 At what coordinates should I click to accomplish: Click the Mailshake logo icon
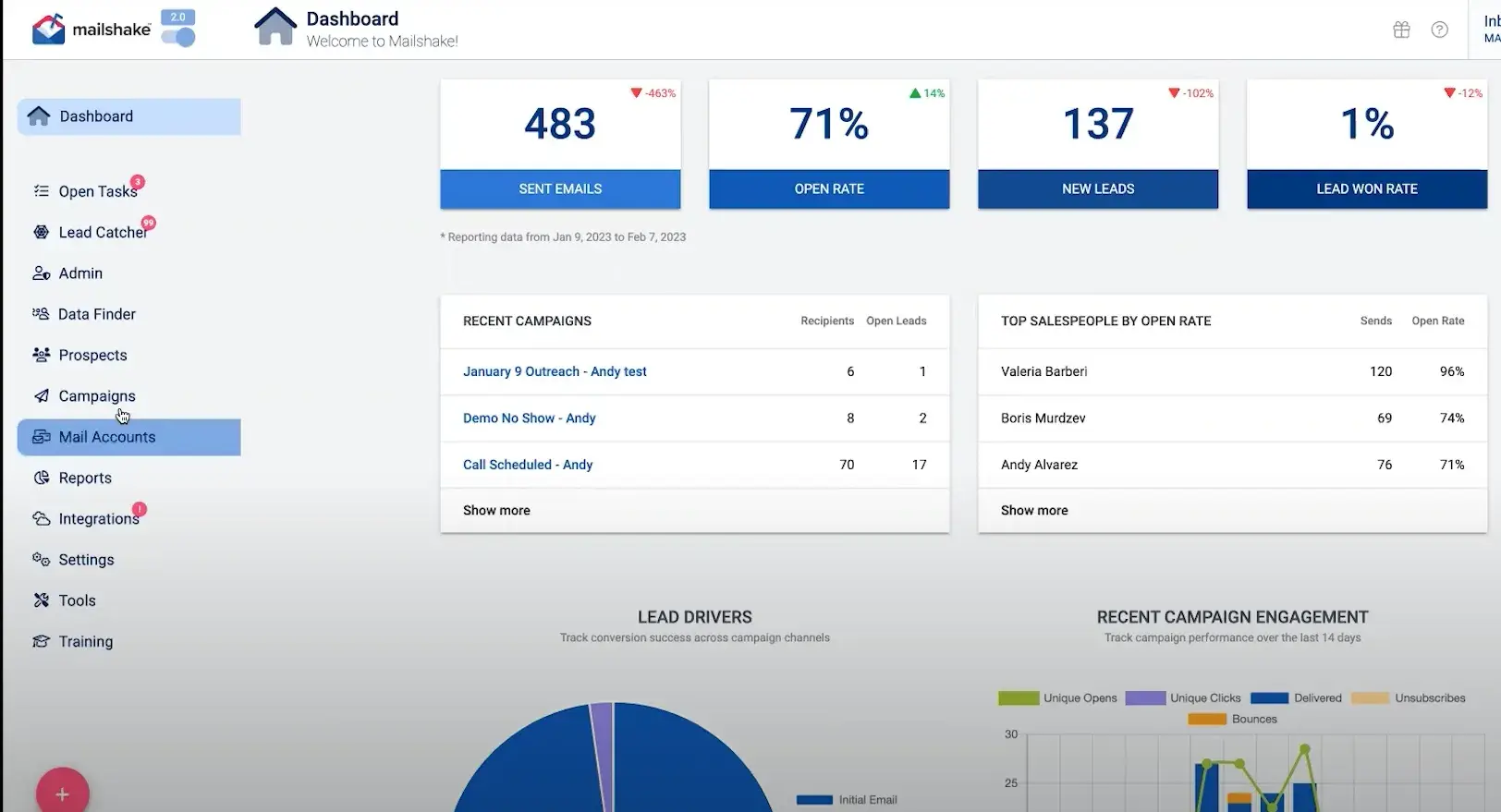(x=48, y=29)
